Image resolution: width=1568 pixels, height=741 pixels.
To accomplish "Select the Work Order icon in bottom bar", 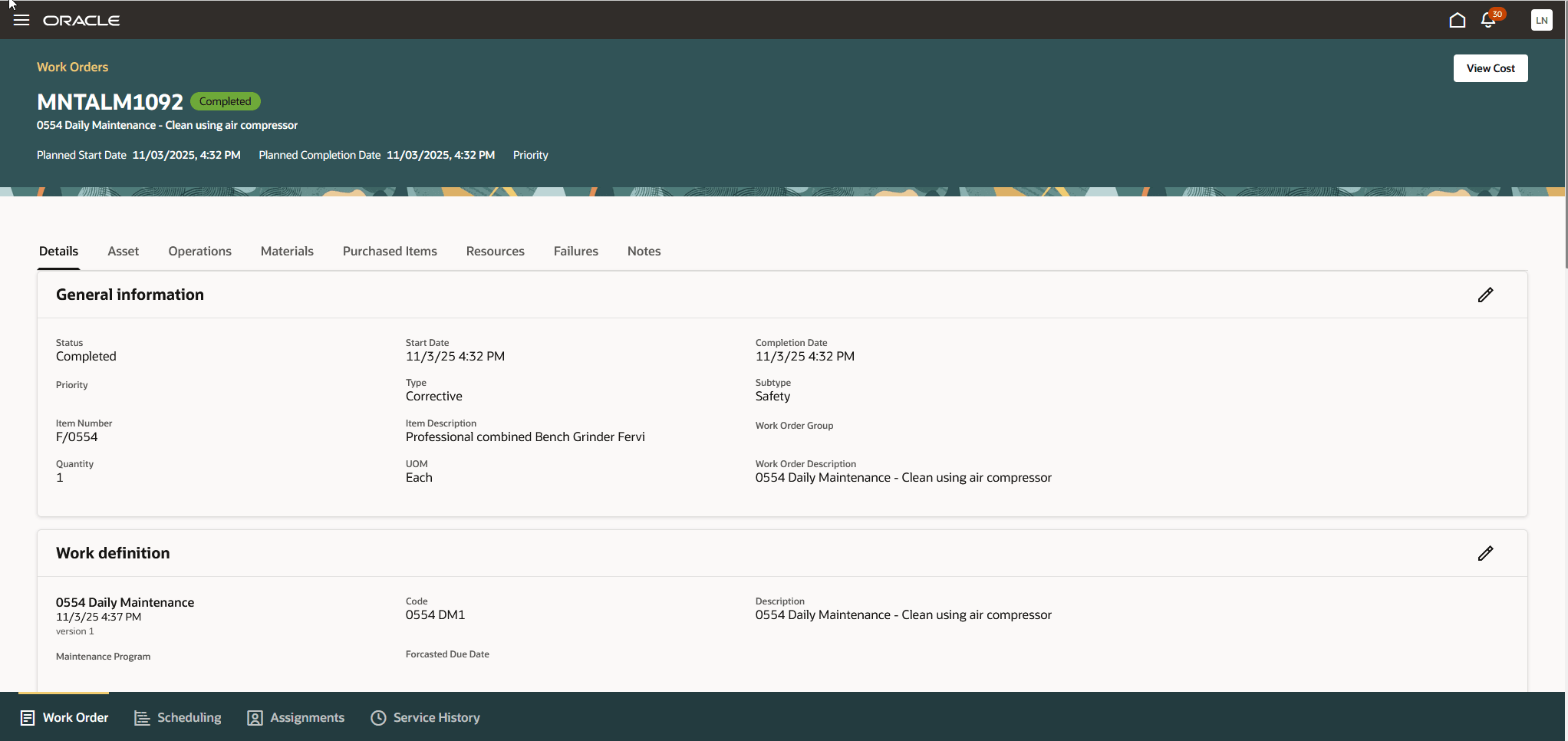I will [x=64, y=717].
